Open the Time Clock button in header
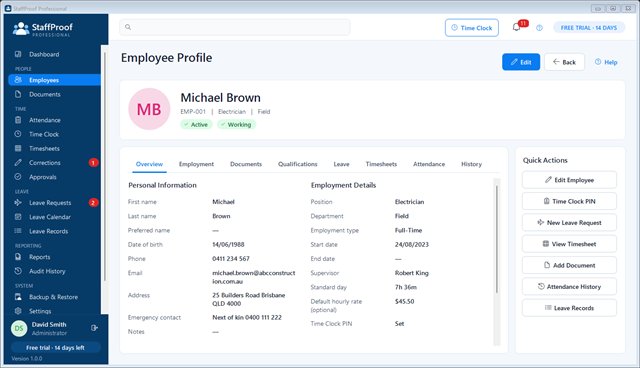 (x=472, y=28)
